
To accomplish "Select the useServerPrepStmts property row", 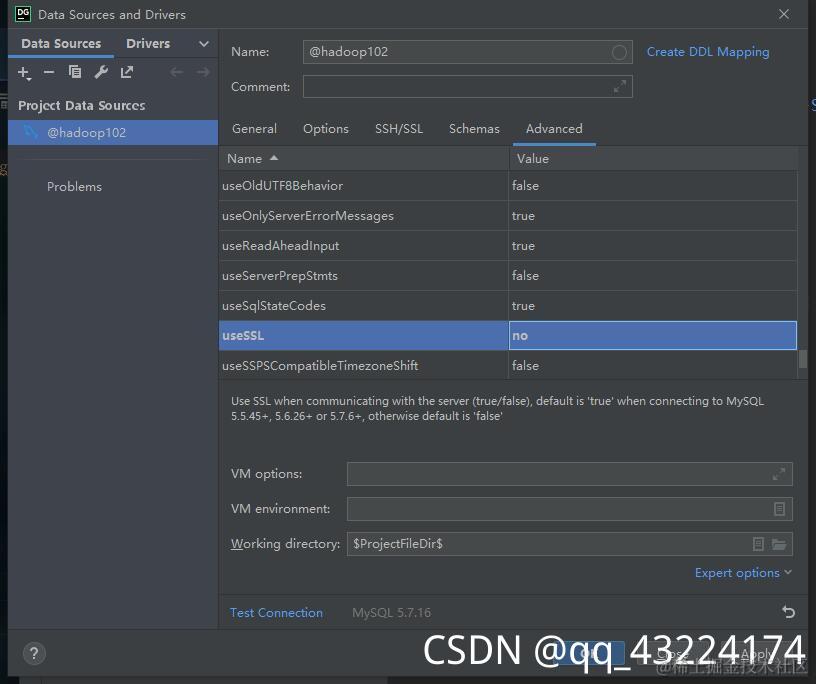I will (508, 275).
